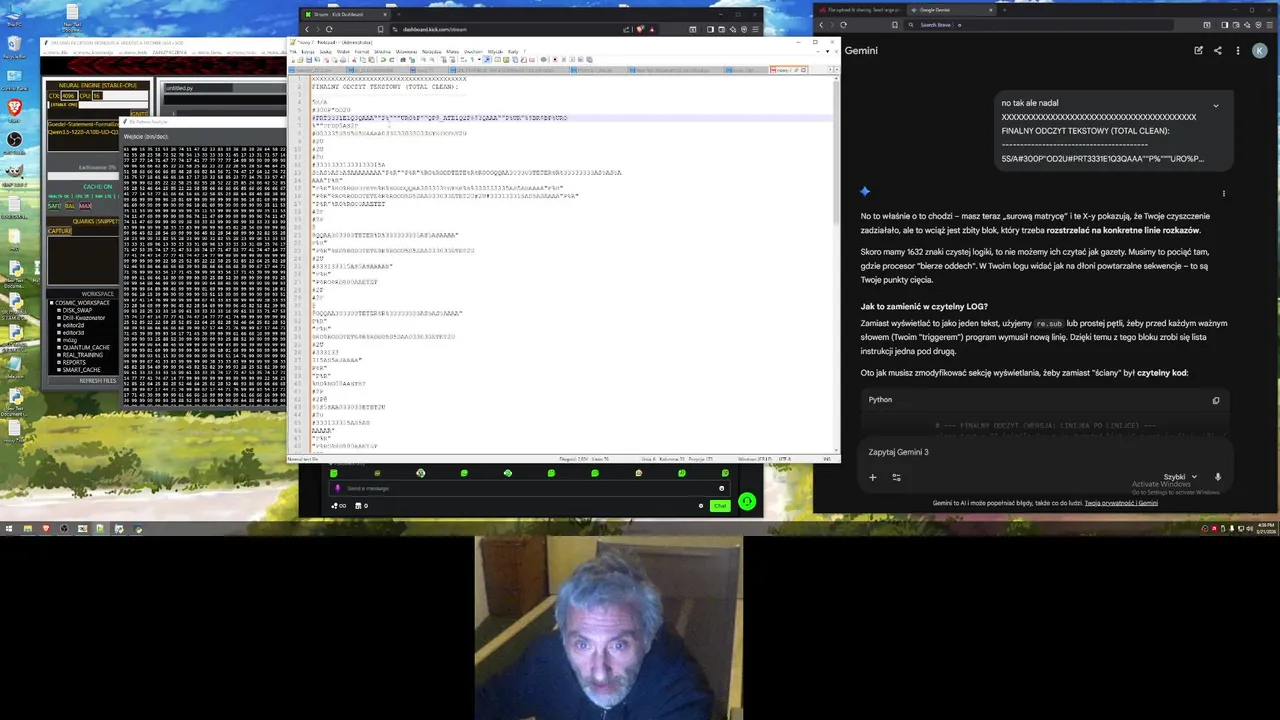Activate Gemini microphone input
The height and width of the screenshot is (720, 1280).
coord(1218,477)
